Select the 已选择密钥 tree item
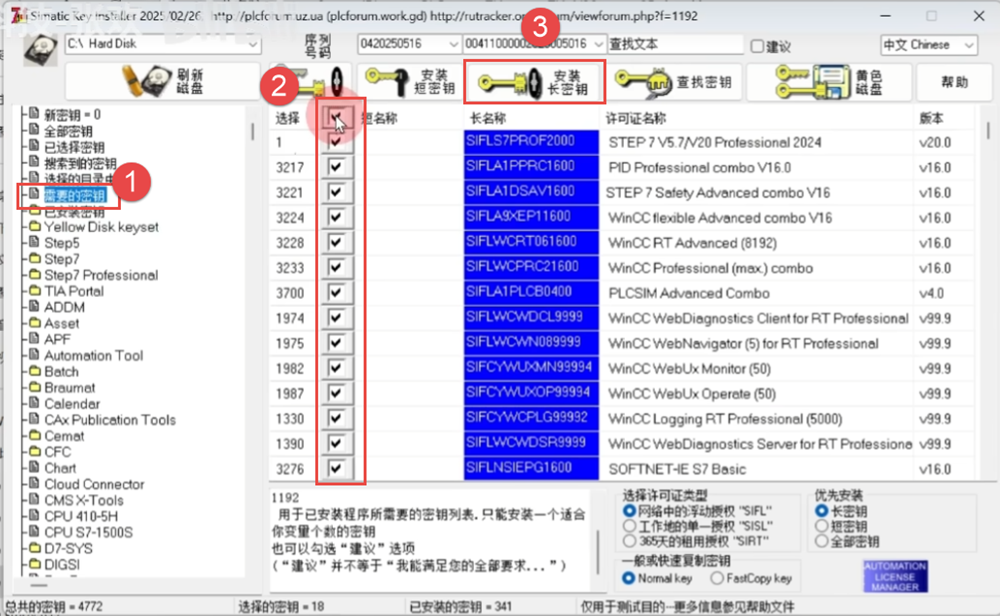 (74, 147)
